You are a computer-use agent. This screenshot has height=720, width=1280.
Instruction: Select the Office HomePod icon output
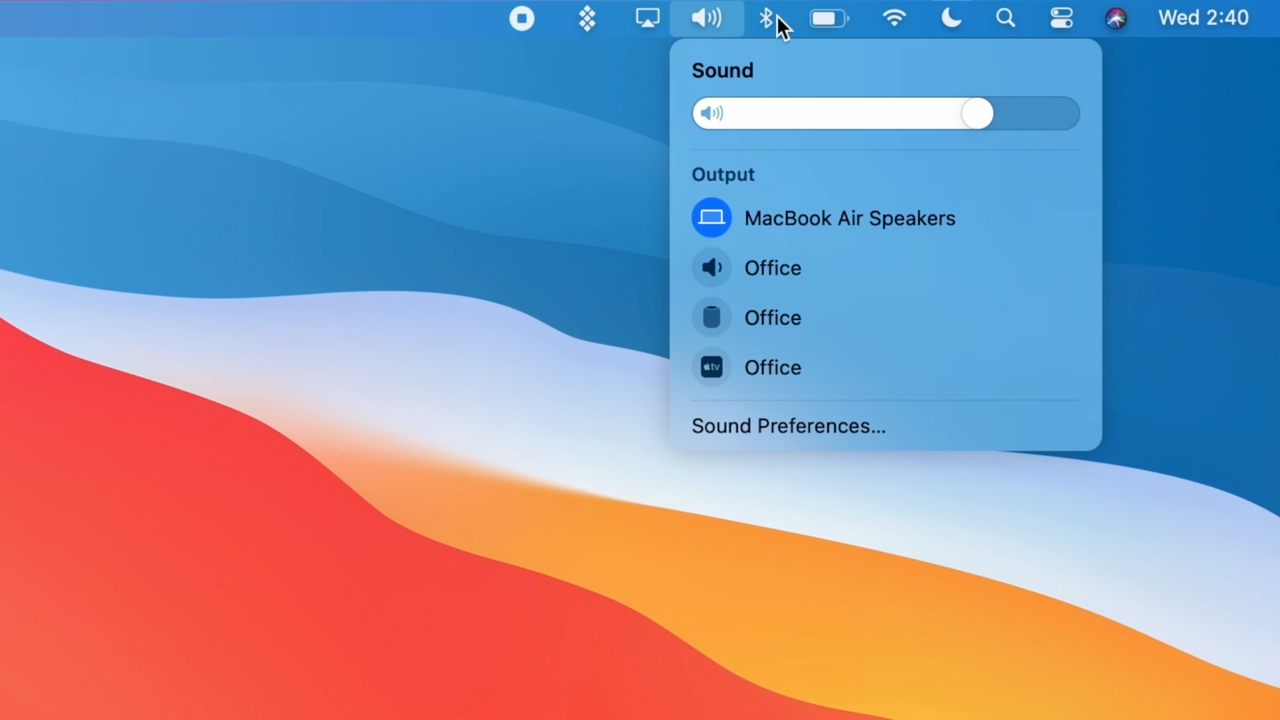click(712, 318)
